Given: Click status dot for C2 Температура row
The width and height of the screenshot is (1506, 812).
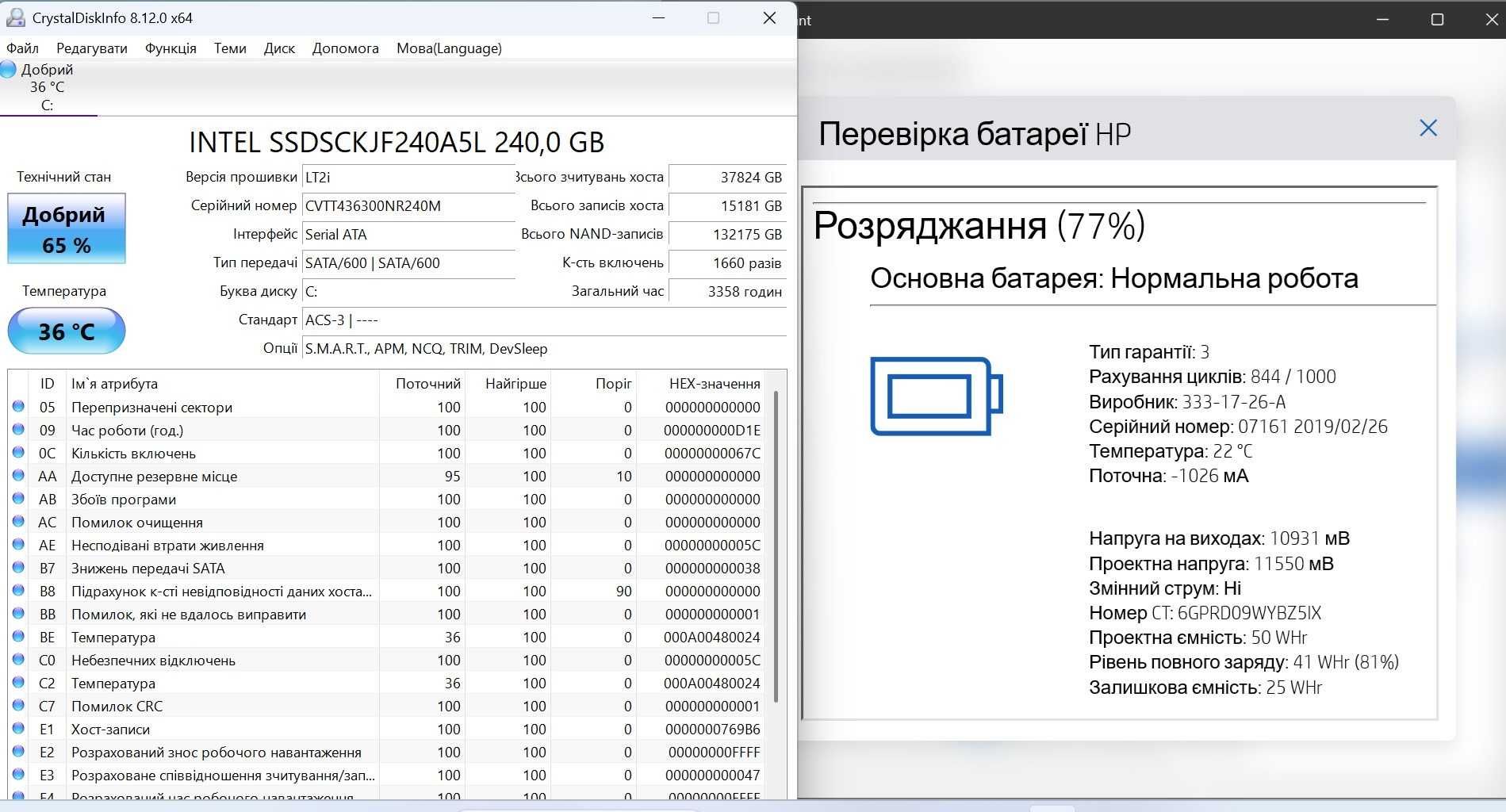Looking at the screenshot, I should pos(18,683).
